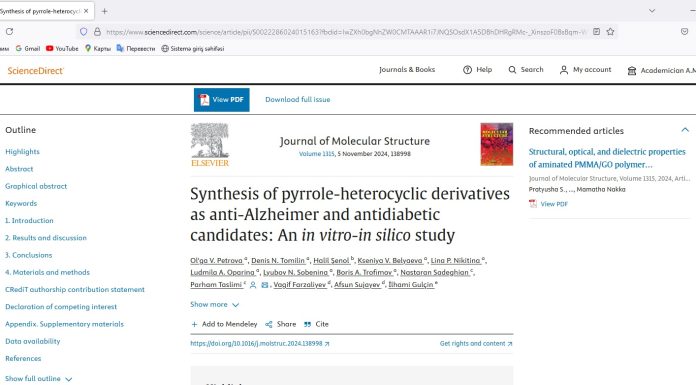Screen dimensions: 696x385
Task: Click the journal cover thumbnail
Action: click(497, 144)
